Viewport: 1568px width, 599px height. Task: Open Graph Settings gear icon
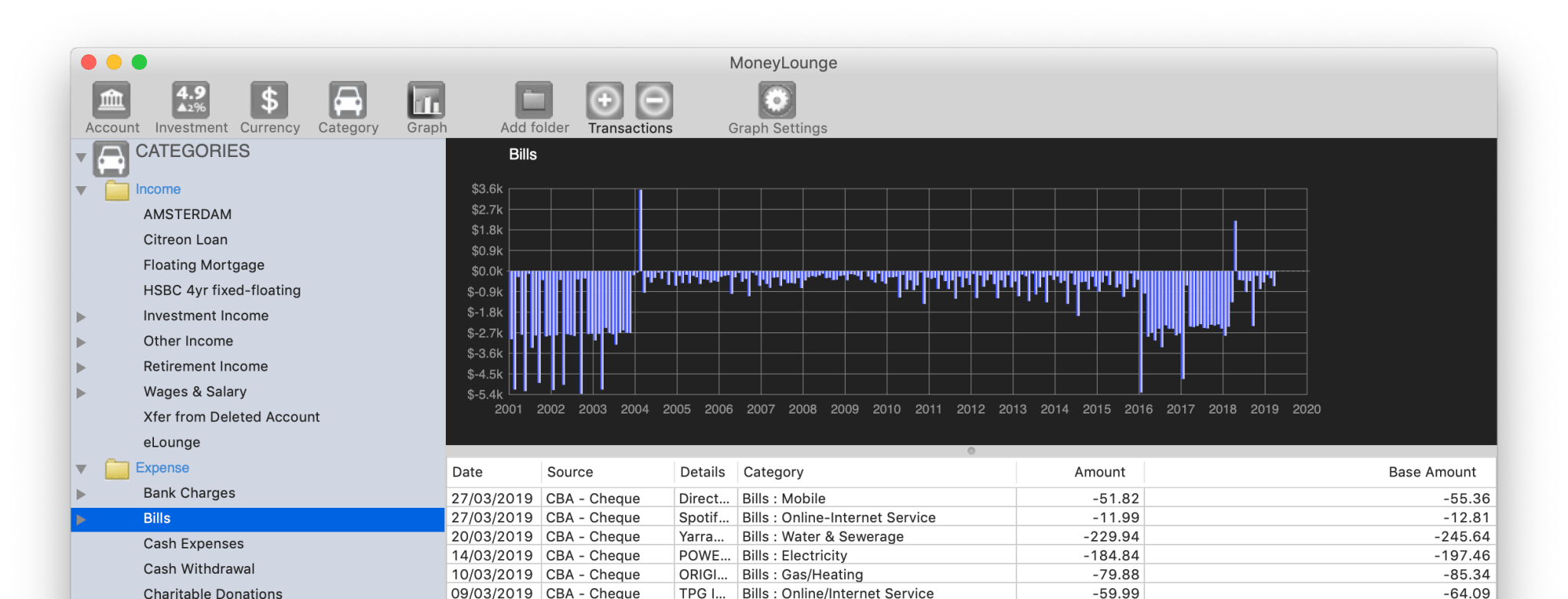tap(777, 100)
